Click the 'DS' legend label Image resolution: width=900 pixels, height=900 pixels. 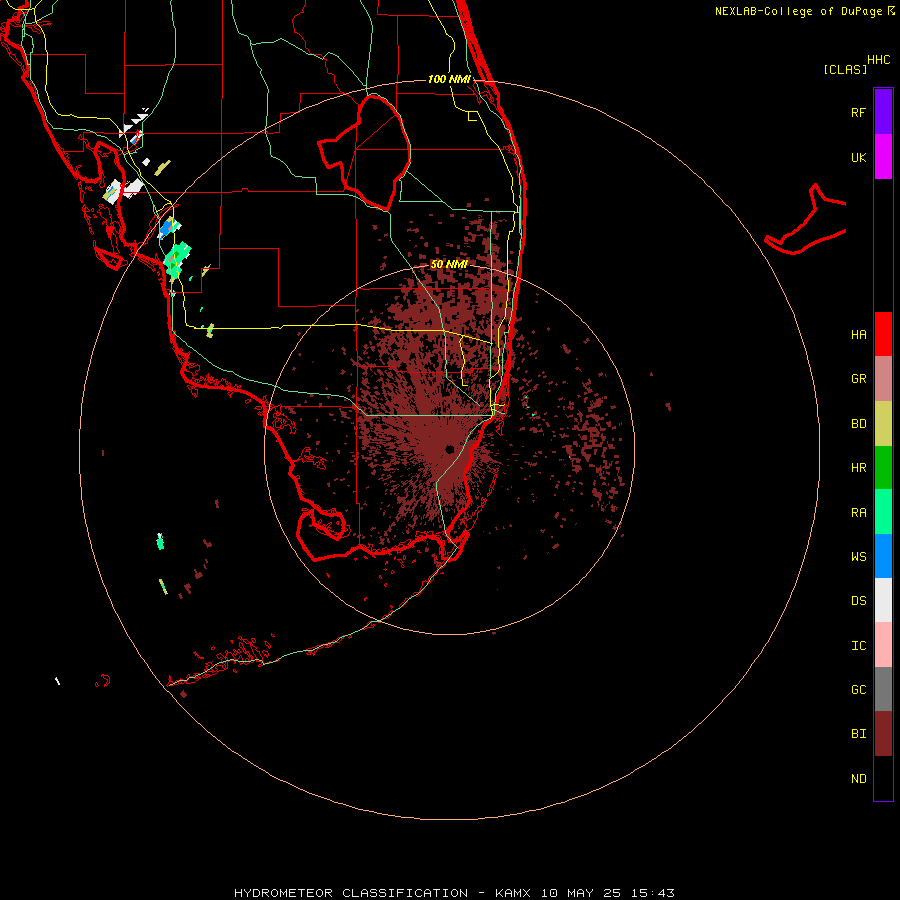pos(858,601)
